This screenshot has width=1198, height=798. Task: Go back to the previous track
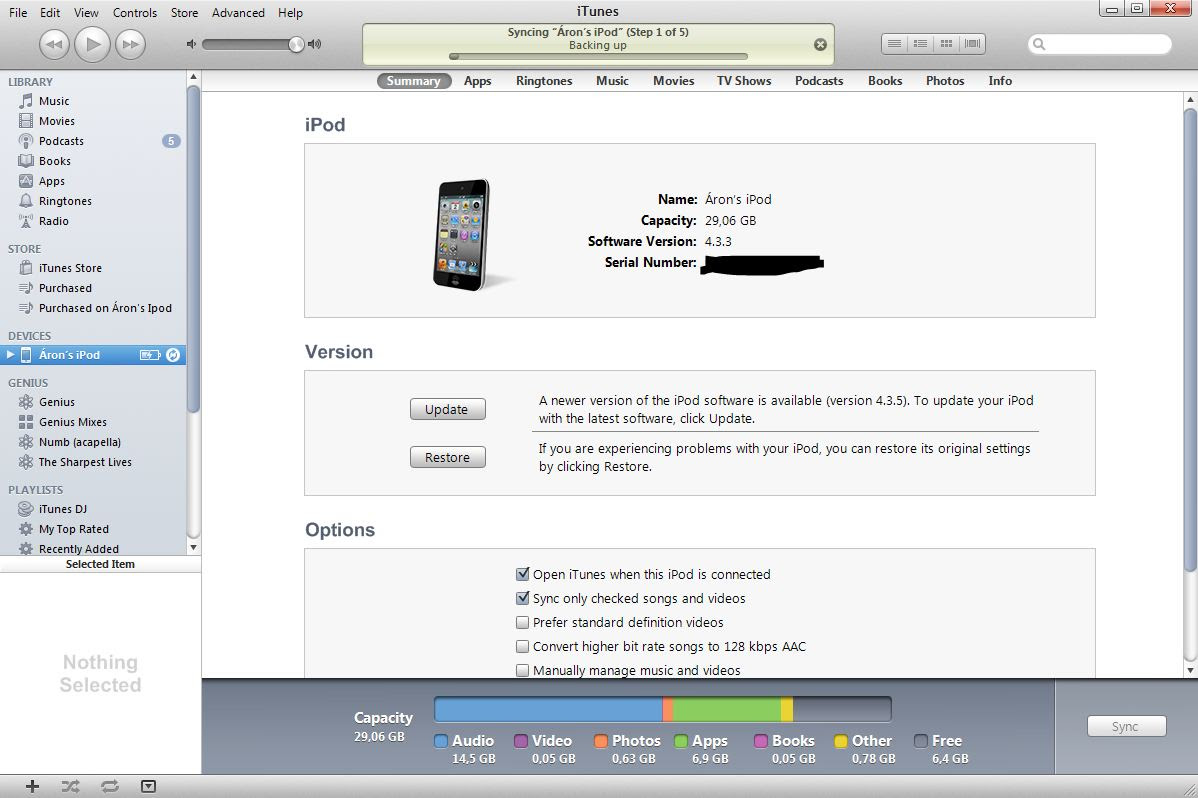pyautogui.click(x=54, y=44)
